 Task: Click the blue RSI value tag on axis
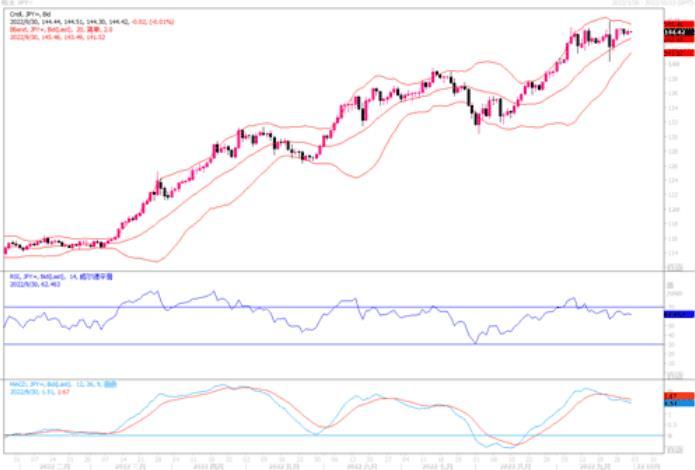(679, 314)
